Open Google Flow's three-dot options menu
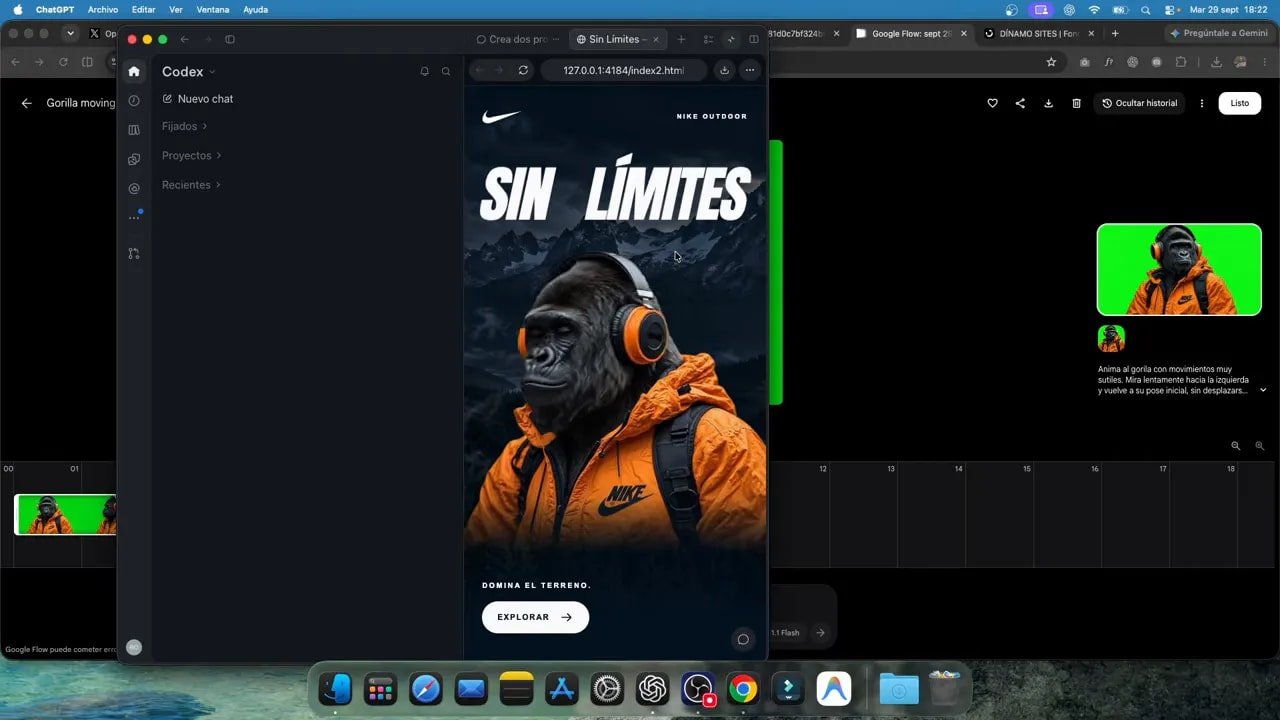The height and width of the screenshot is (720, 1280). (x=1202, y=103)
